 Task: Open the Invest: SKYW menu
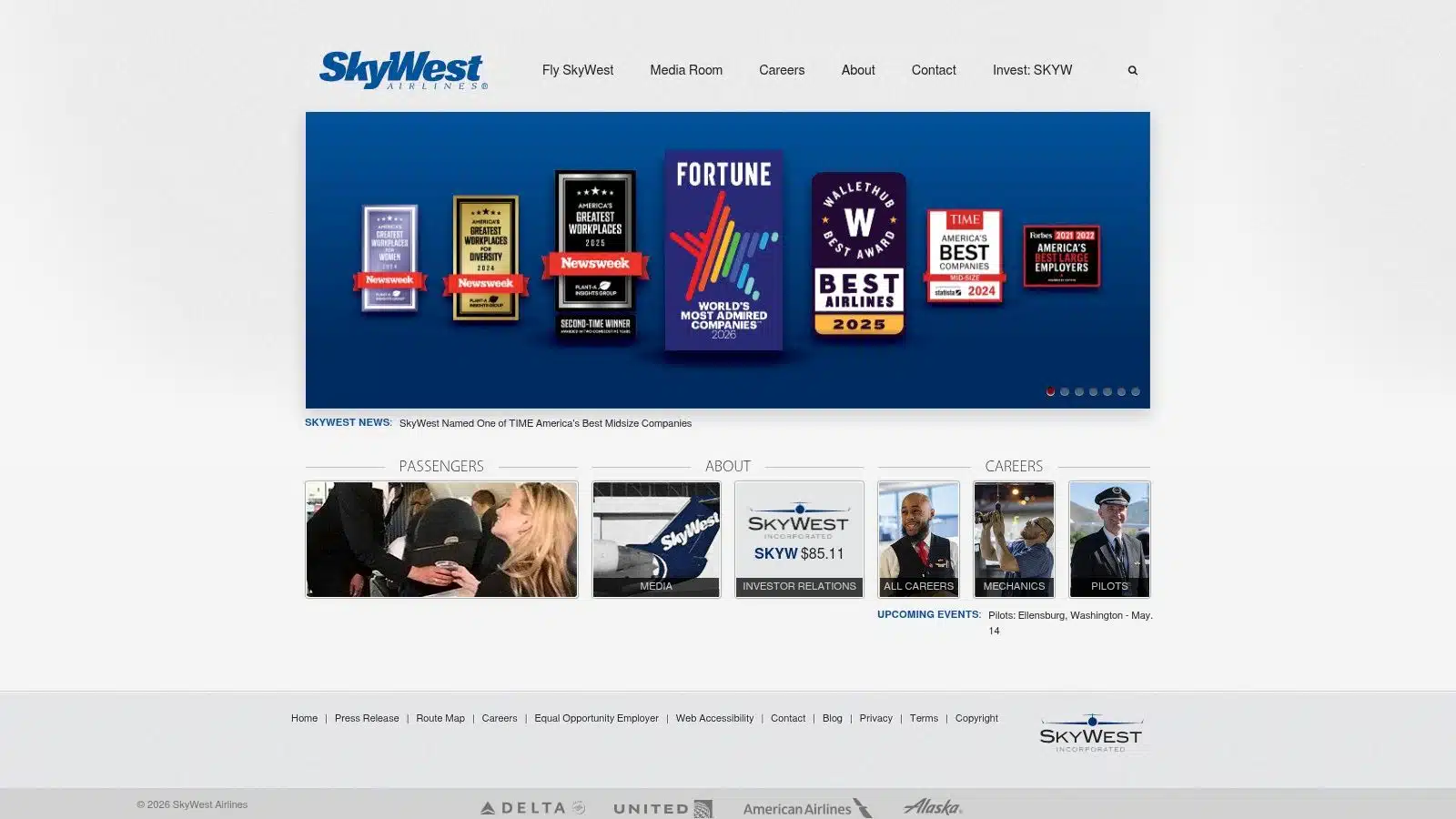pyautogui.click(x=1032, y=70)
